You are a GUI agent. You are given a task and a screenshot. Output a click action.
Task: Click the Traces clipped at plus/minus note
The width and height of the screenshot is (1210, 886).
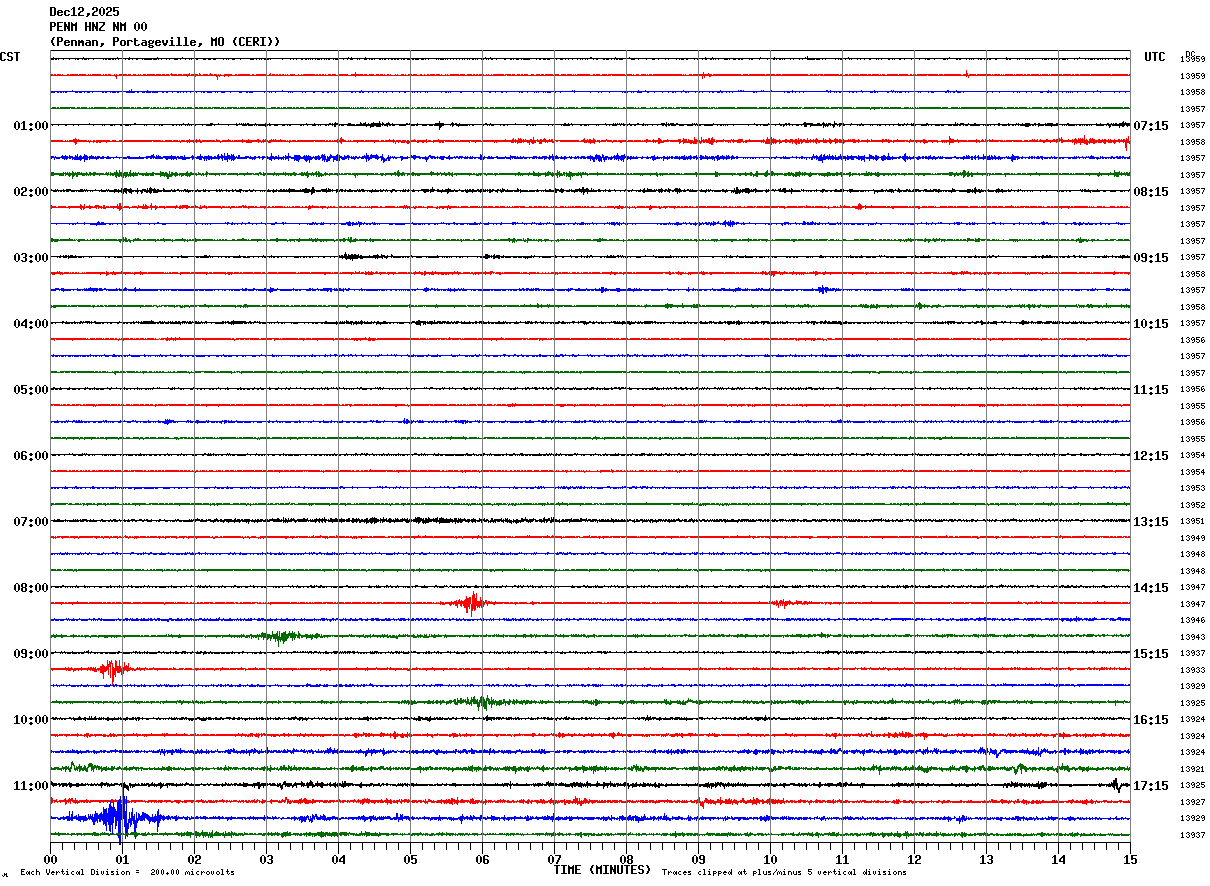pyautogui.click(x=784, y=873)
